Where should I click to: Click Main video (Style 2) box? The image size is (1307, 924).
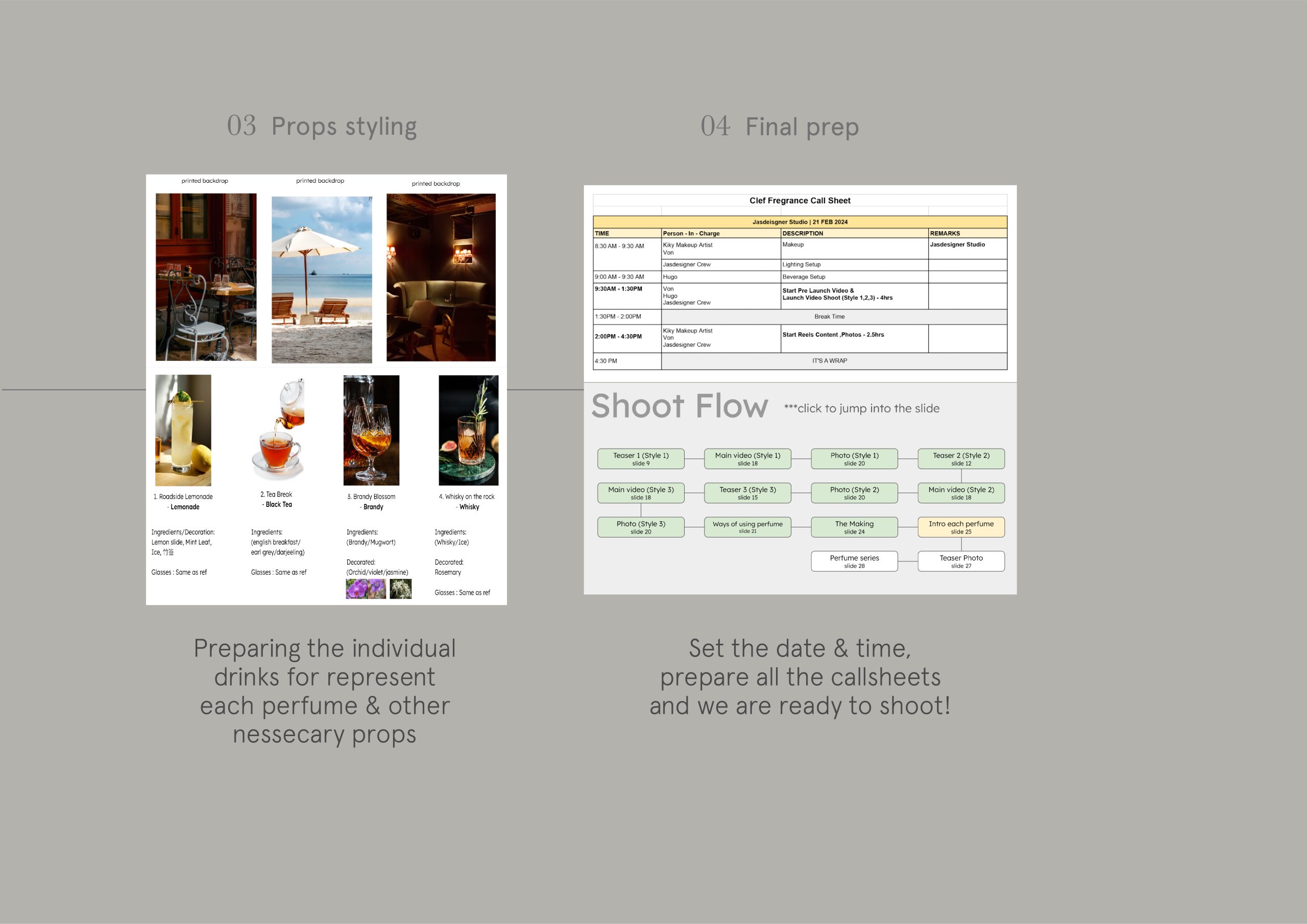click(961, 493)
